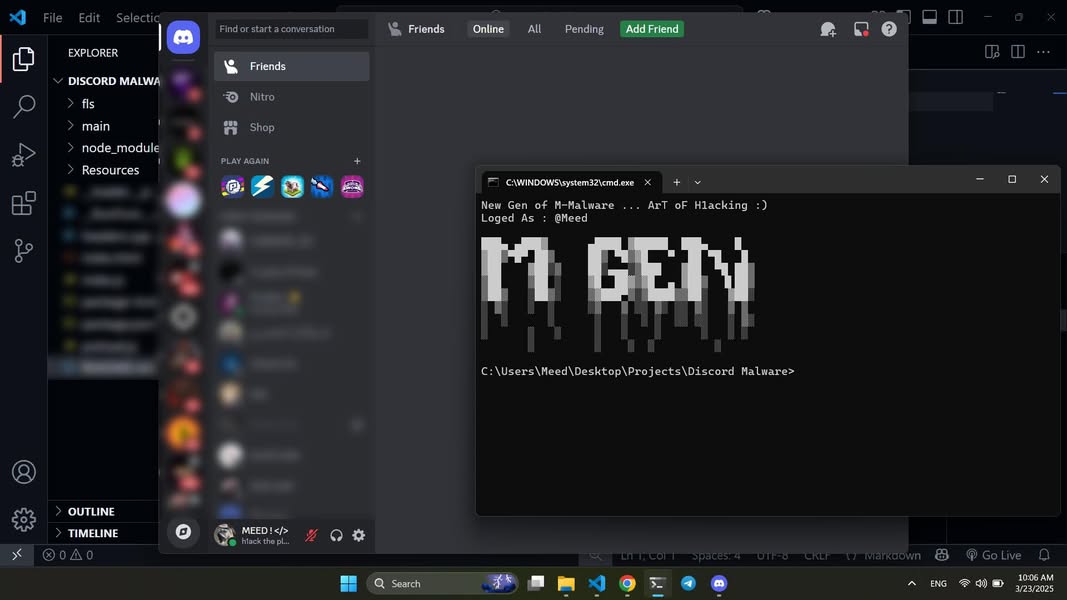
Task: Open Run and Debug view
Action: click(23, 155)
